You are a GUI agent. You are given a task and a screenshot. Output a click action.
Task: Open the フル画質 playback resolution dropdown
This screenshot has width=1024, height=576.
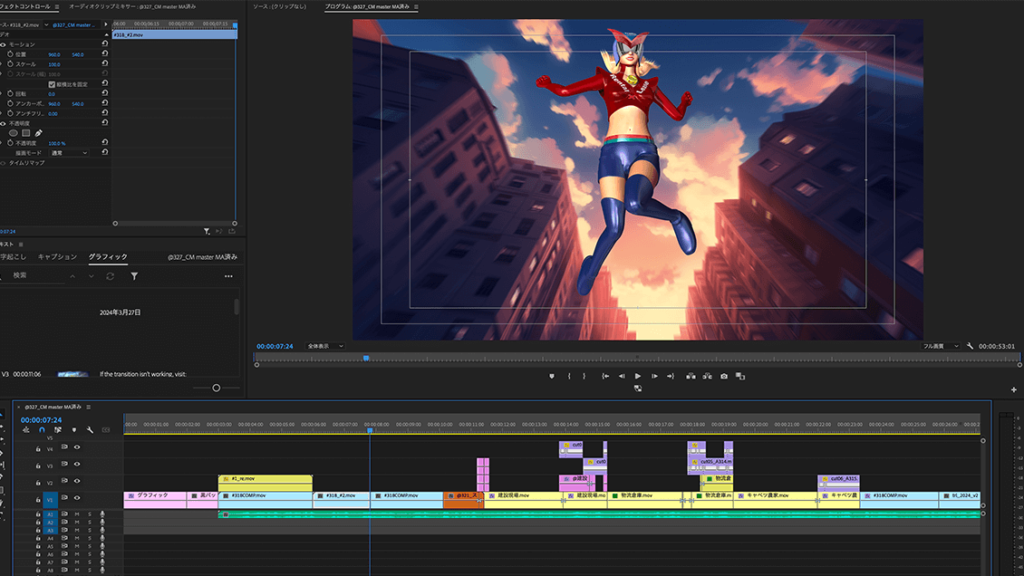[941, 346]
